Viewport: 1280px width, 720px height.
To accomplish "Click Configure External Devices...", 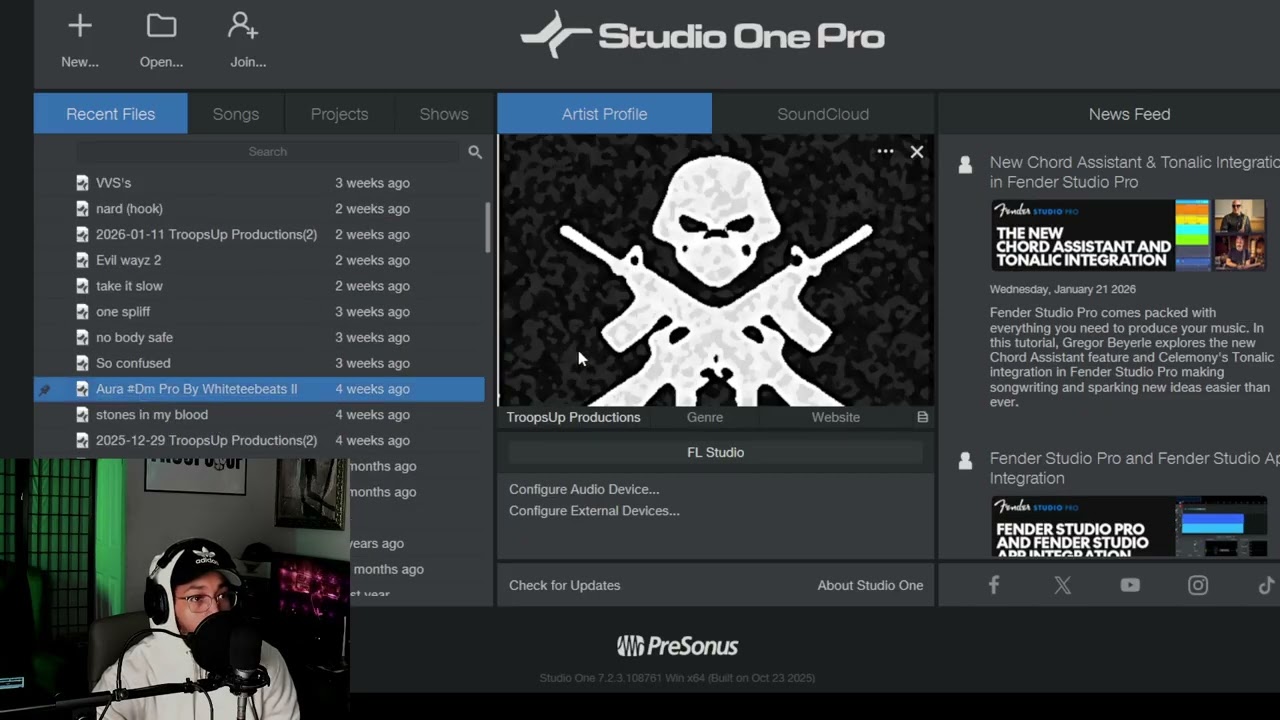I will [594, 511].
